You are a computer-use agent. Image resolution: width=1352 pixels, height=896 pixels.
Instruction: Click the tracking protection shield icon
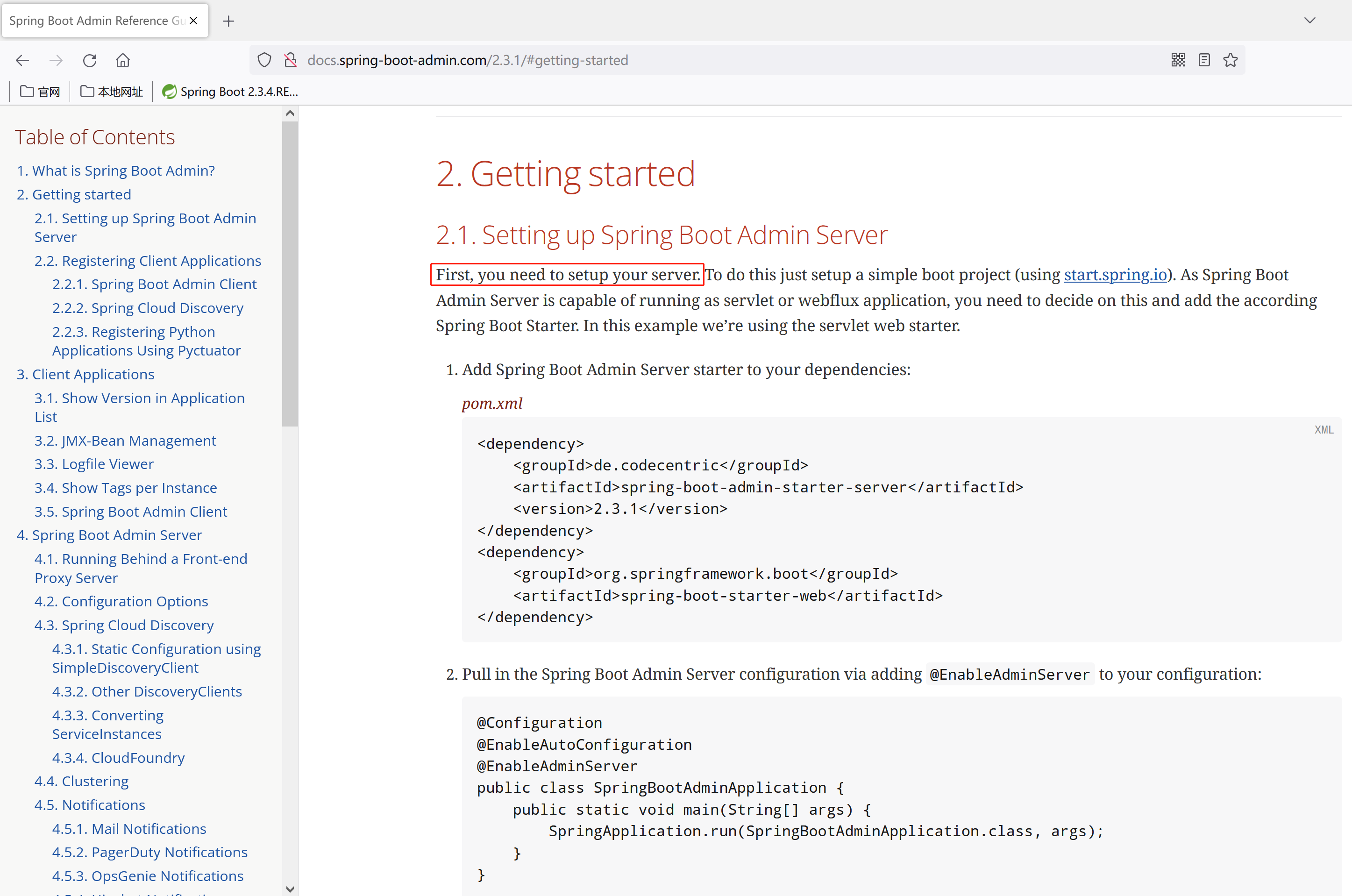pyautogui.click(x=263, y=59)
